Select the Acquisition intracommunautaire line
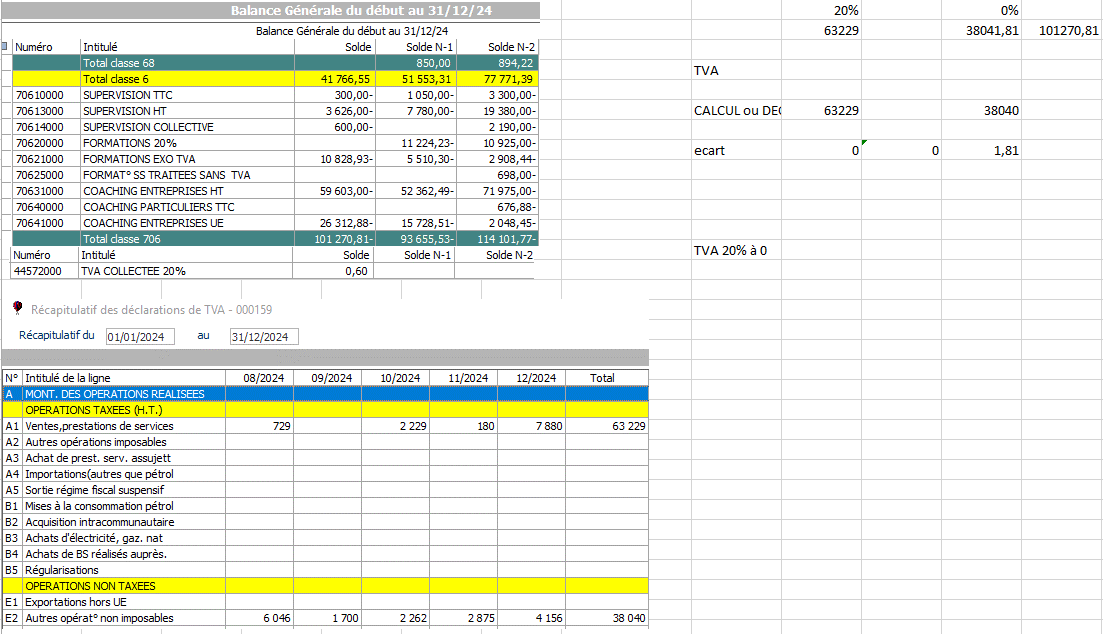1103x634 pixels. click(325, 522)
